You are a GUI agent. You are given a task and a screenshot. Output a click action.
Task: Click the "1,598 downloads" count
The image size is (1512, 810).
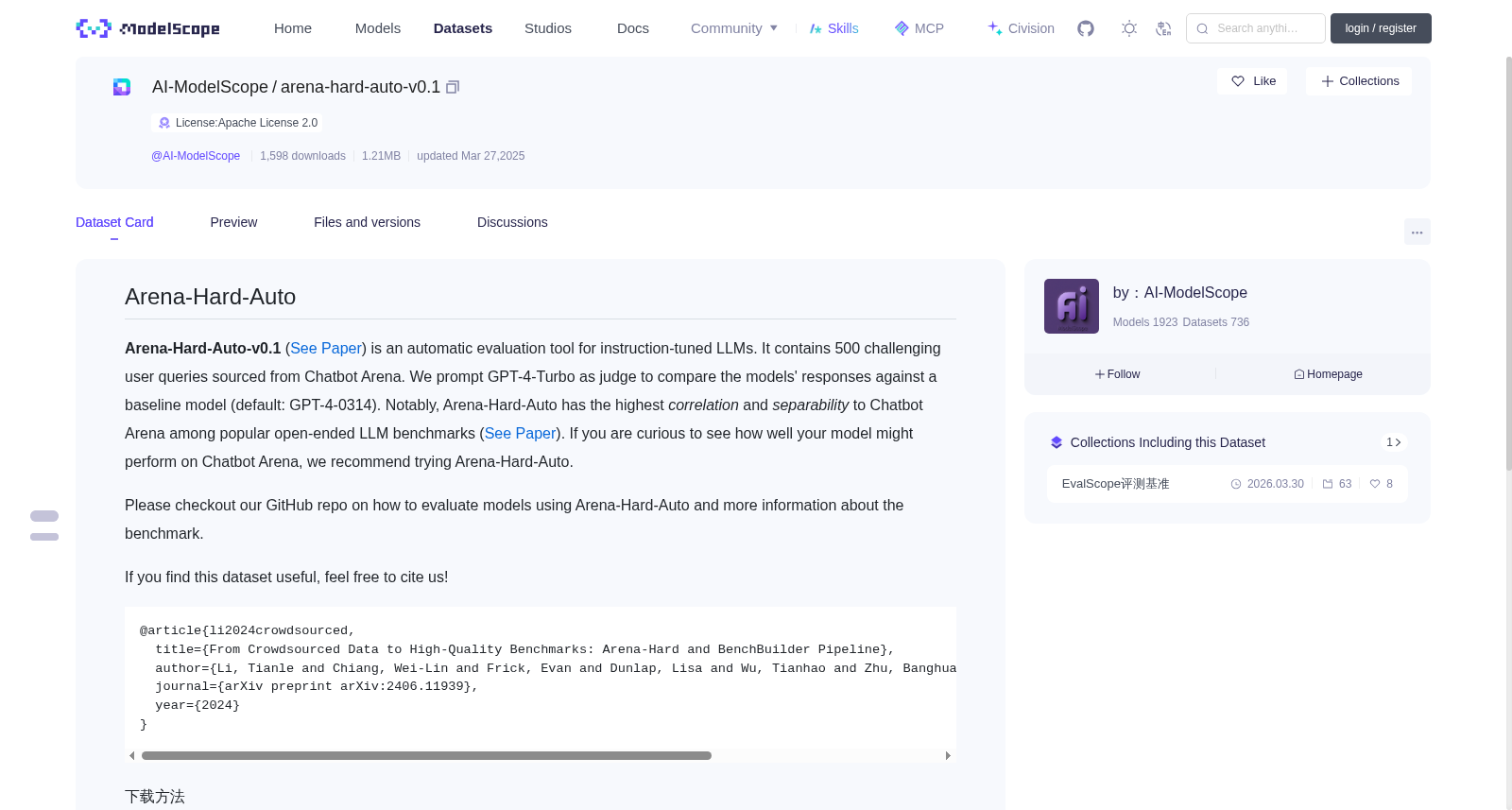coord(302,156)
